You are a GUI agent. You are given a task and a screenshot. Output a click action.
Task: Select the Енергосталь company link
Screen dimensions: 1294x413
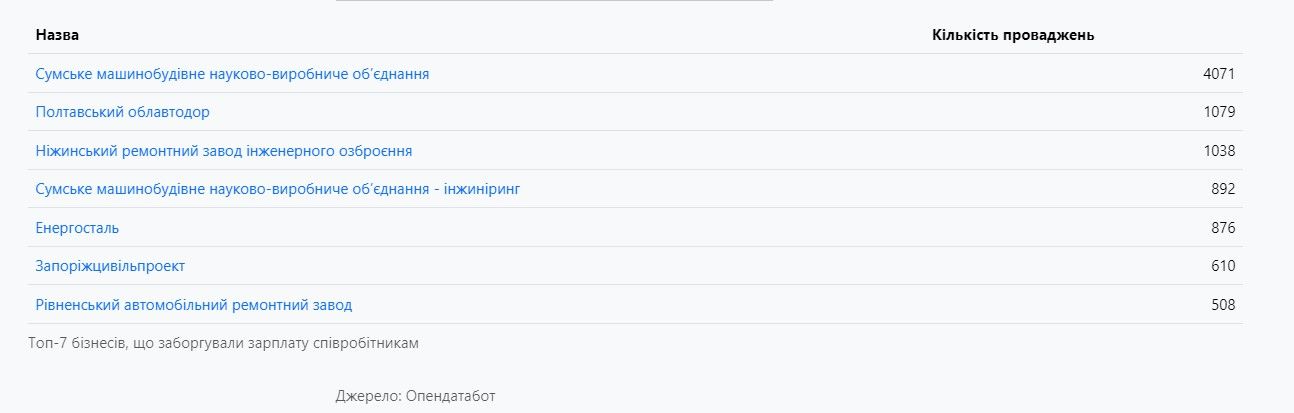(77, 228)
